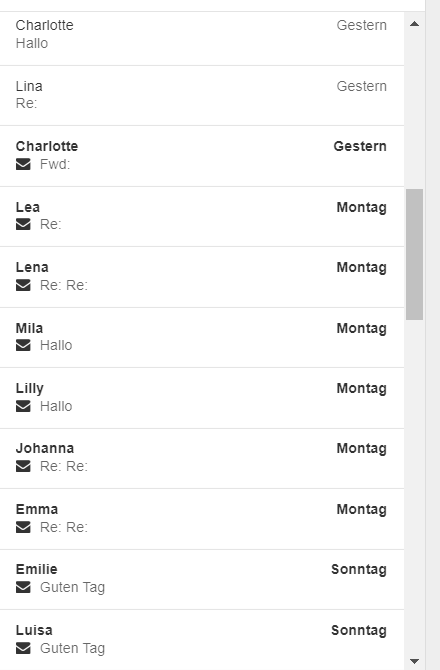
Task: Click the envelope icon in Luisa's message
Action: [23, 648]
